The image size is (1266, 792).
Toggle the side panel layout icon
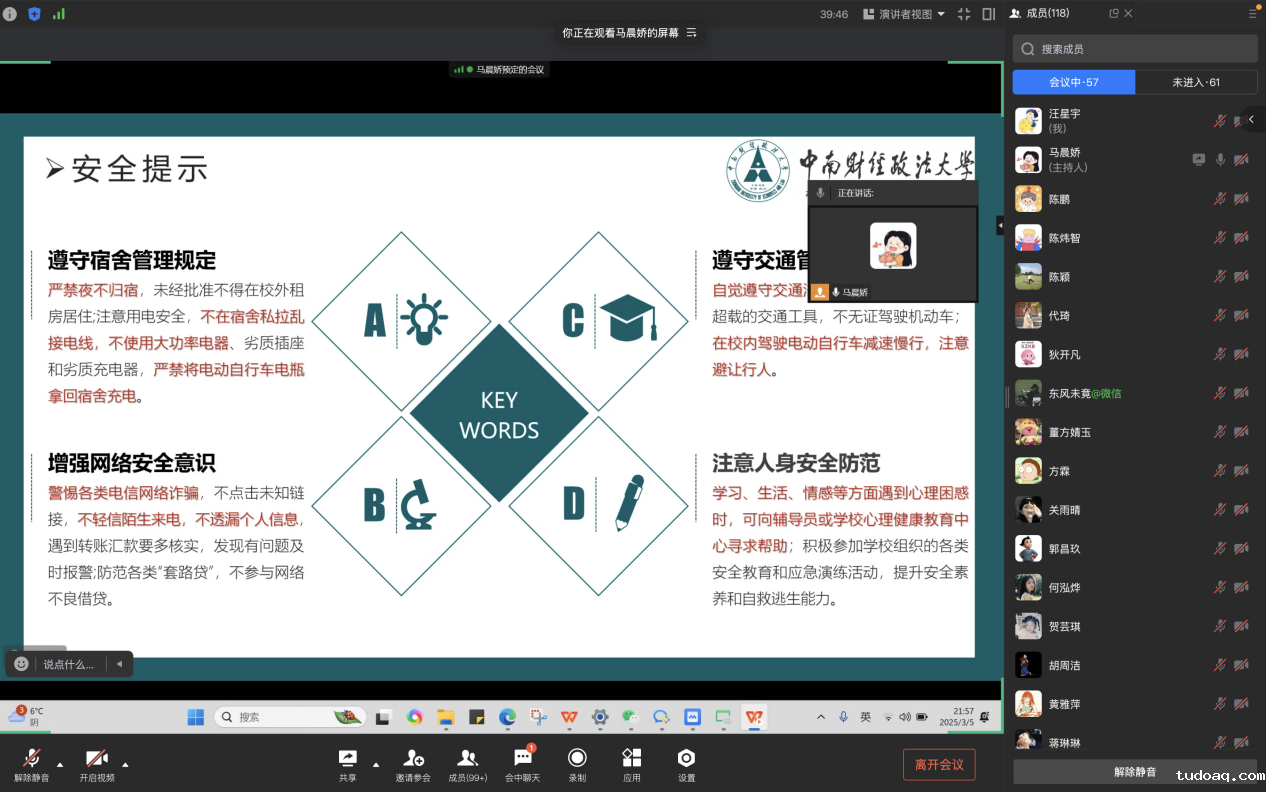[x=988, y=14]
